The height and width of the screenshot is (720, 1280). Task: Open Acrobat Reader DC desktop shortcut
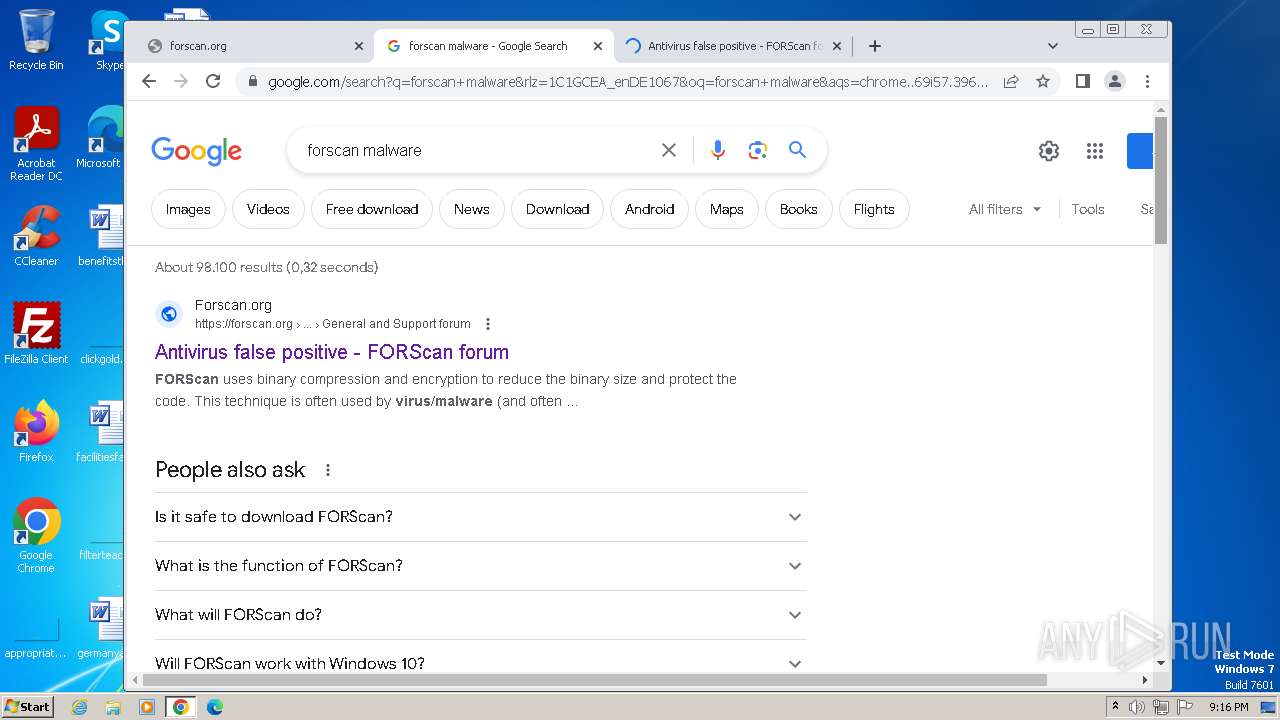[x=36, y=144]
